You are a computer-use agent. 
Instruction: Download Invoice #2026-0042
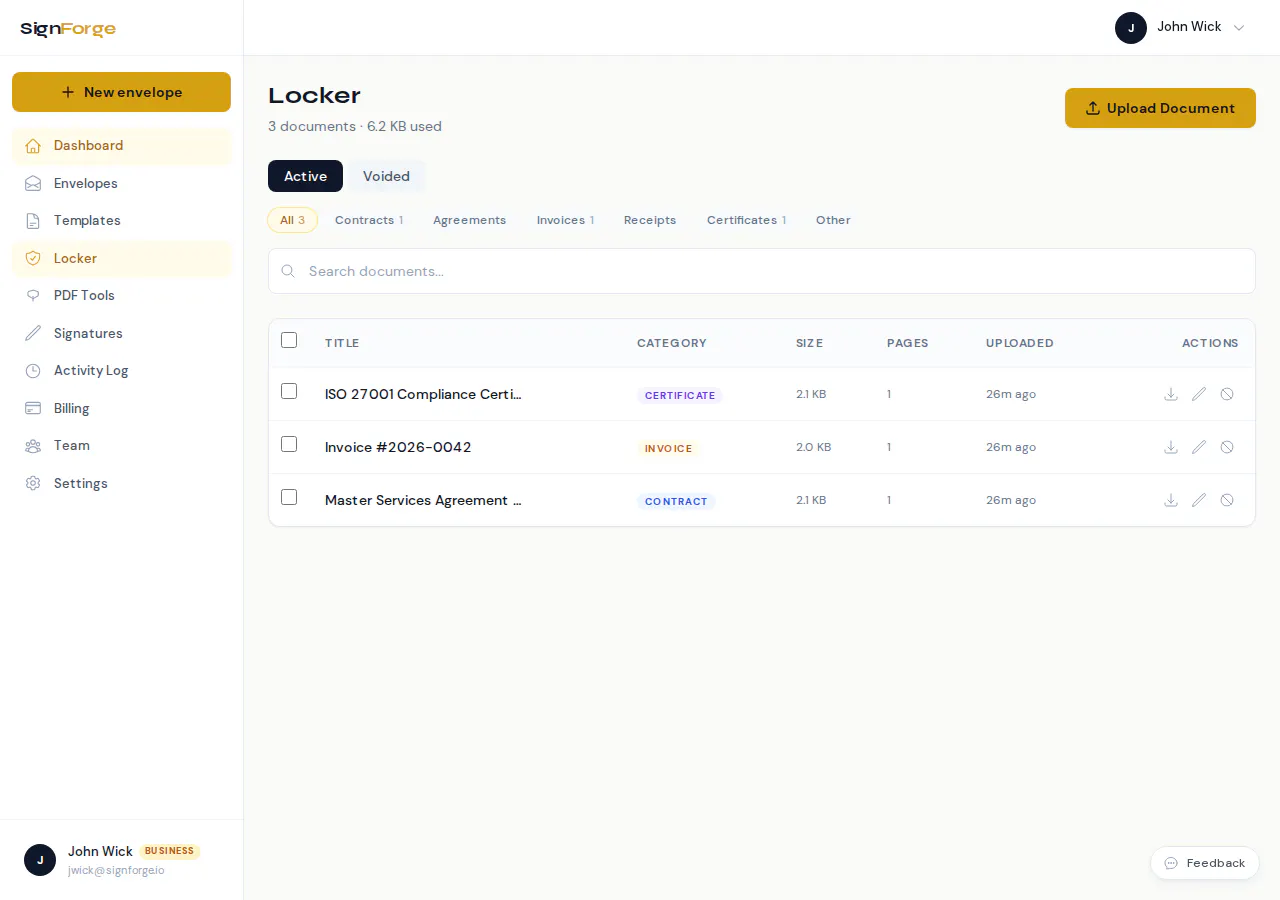point(1171,447)
